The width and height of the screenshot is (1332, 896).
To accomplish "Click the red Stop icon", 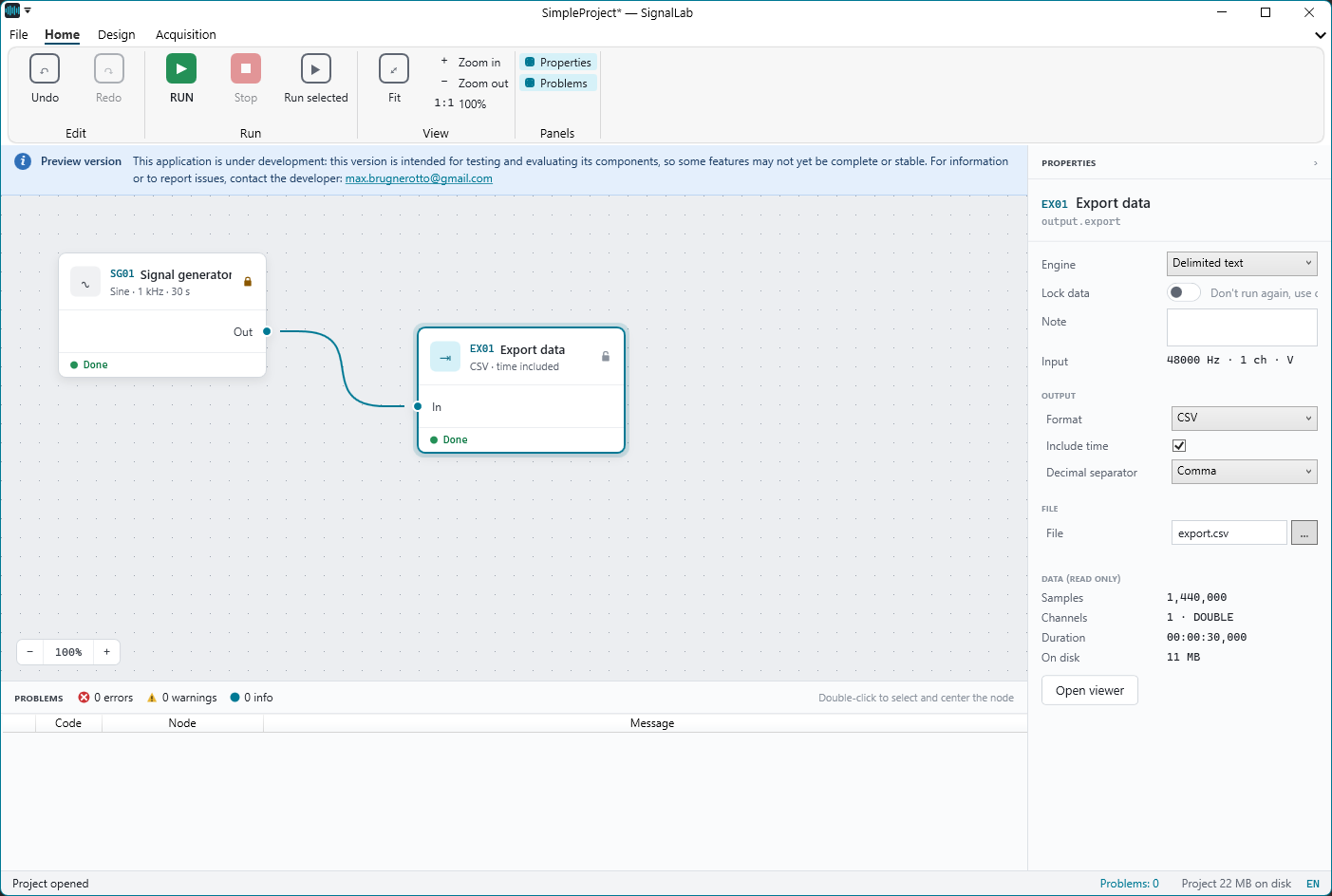I will point(246,69).
